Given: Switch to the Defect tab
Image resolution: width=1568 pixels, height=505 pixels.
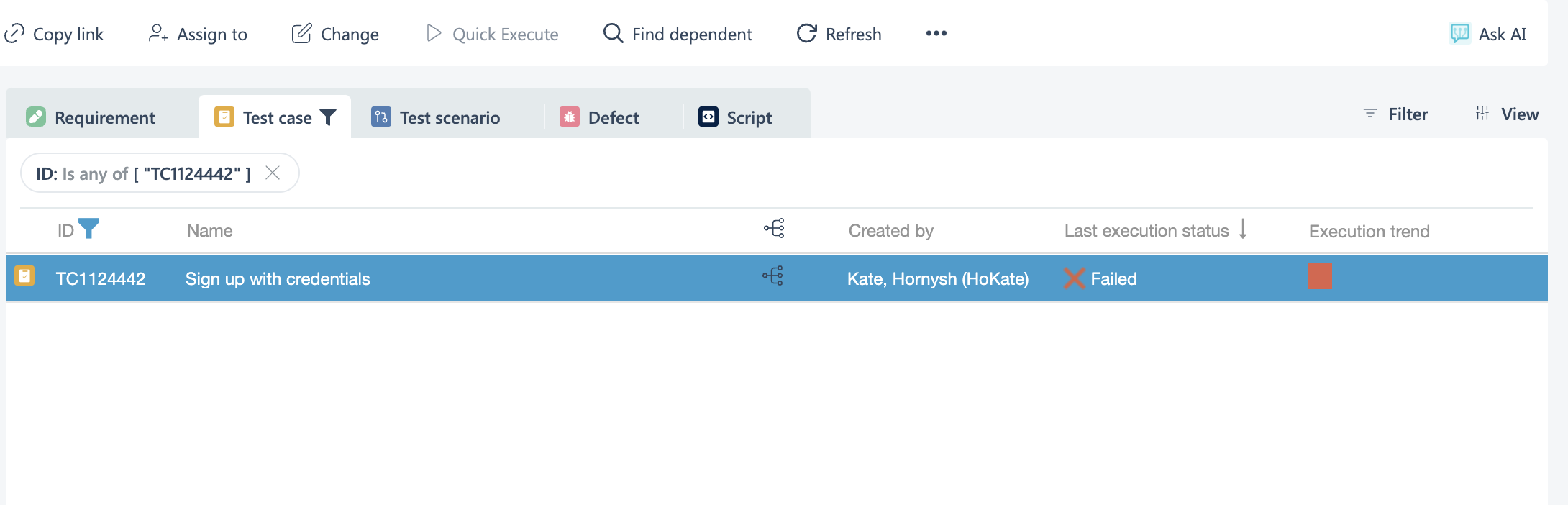Looking at the screenshot, I should [600, 117].
